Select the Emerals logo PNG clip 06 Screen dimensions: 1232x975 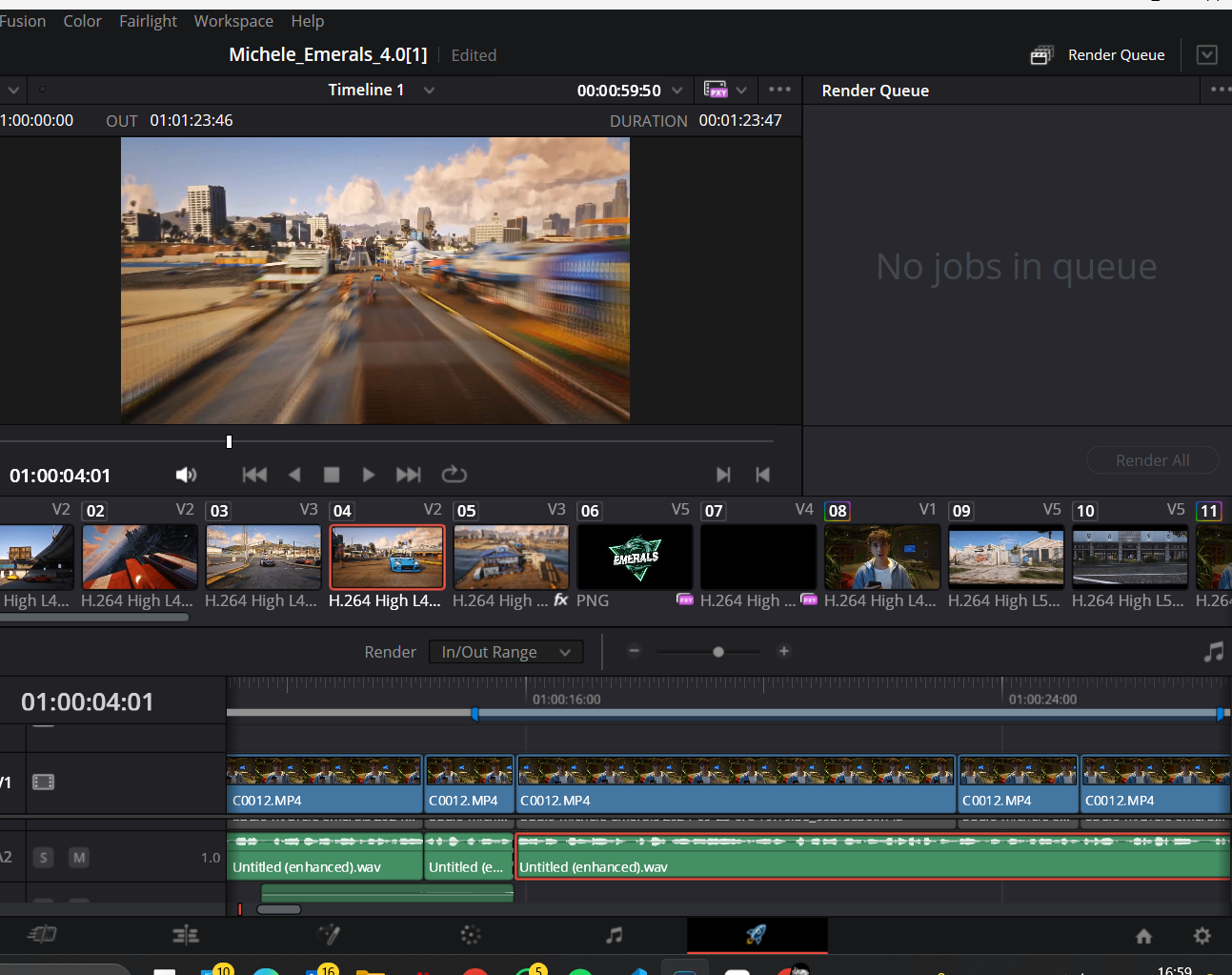(635, 557)
